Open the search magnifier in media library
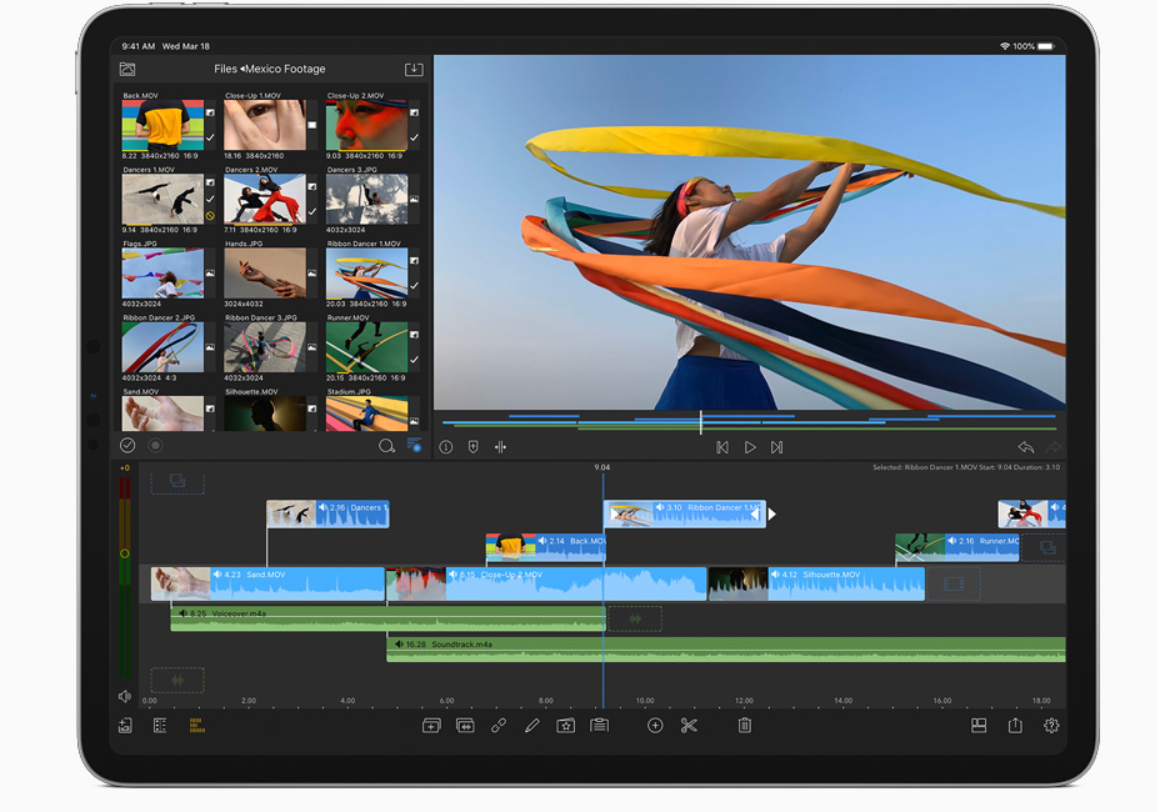This screenshot has width=1157, height=812. pyautogui.click(x=386, y=446)
